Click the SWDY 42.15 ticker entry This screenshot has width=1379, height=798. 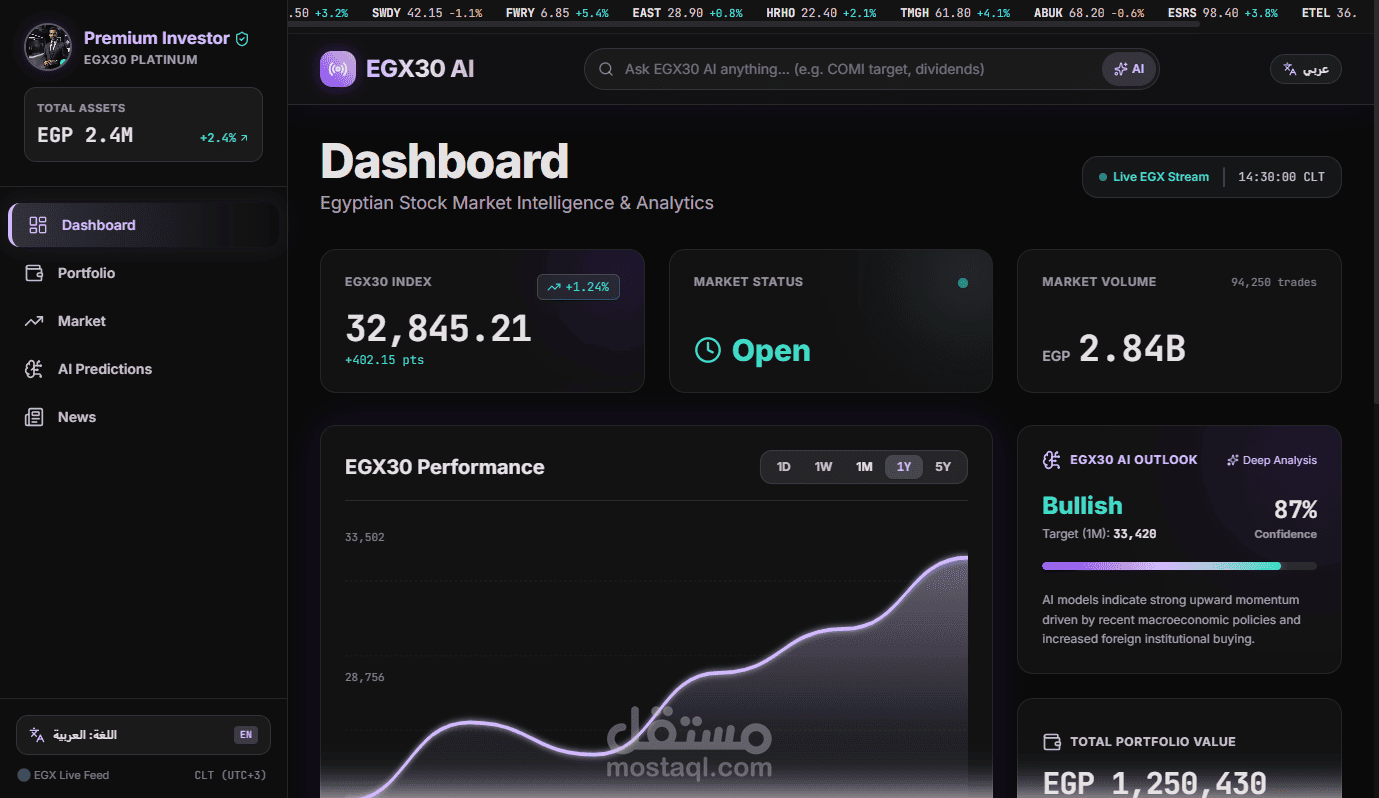427,13
